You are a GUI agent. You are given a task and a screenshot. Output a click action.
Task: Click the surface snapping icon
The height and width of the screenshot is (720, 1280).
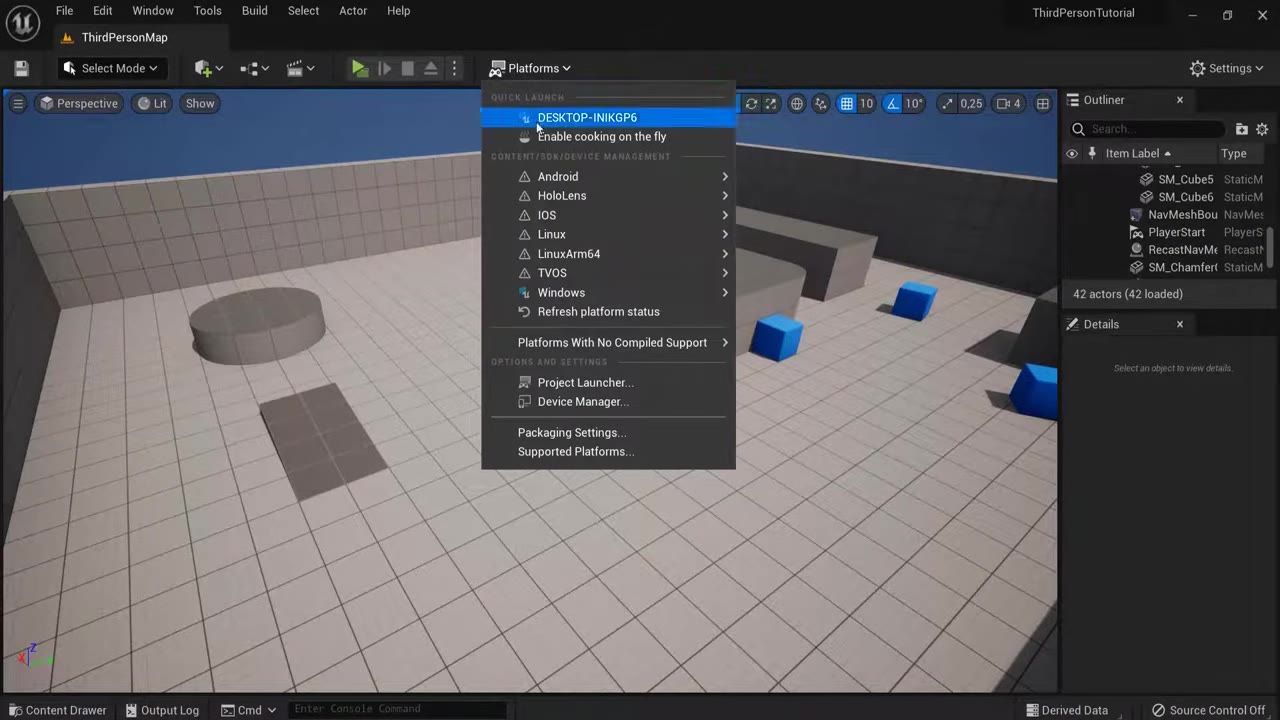coord(821,103)
